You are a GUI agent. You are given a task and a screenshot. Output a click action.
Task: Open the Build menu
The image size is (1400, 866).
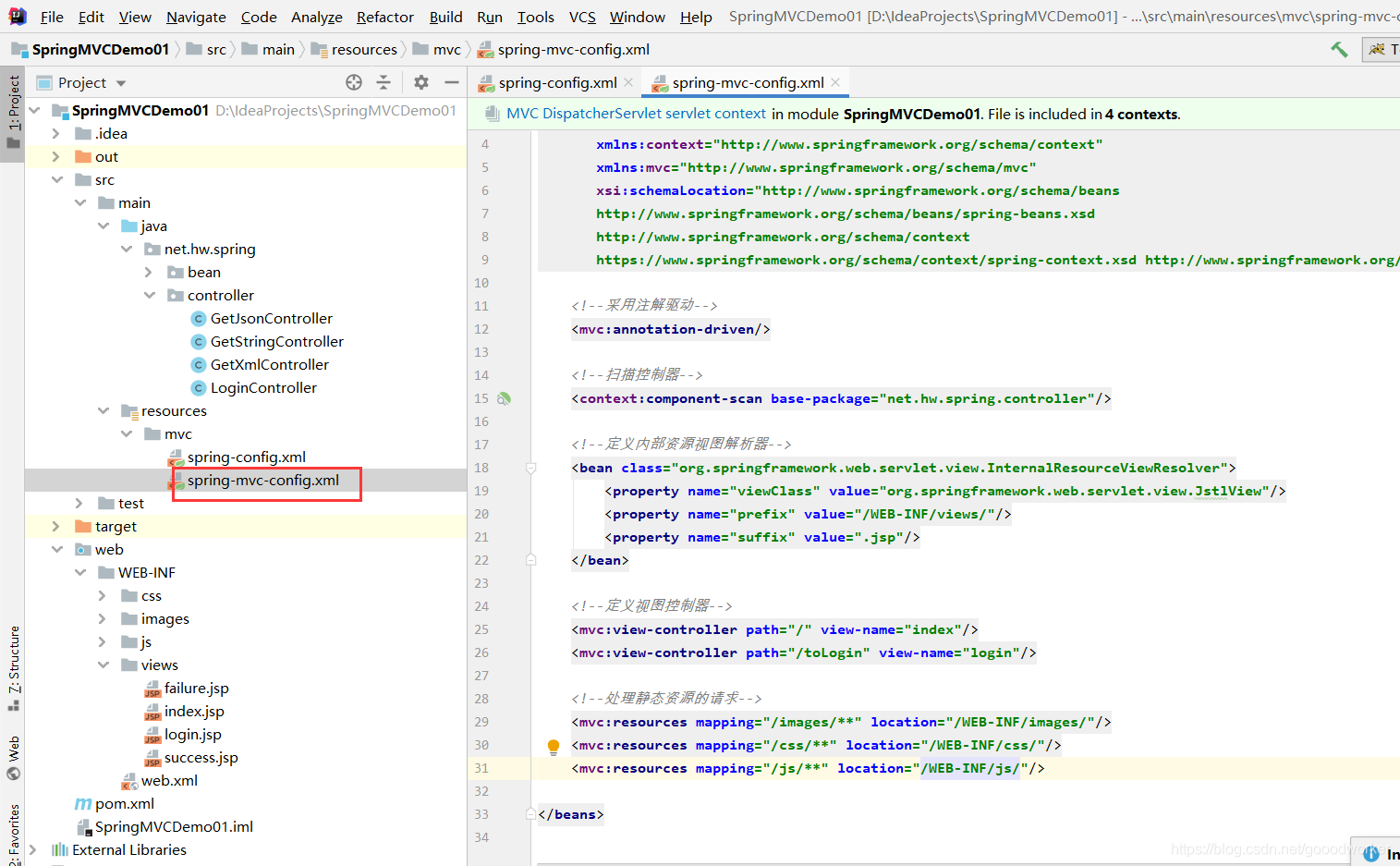(445, 17)
